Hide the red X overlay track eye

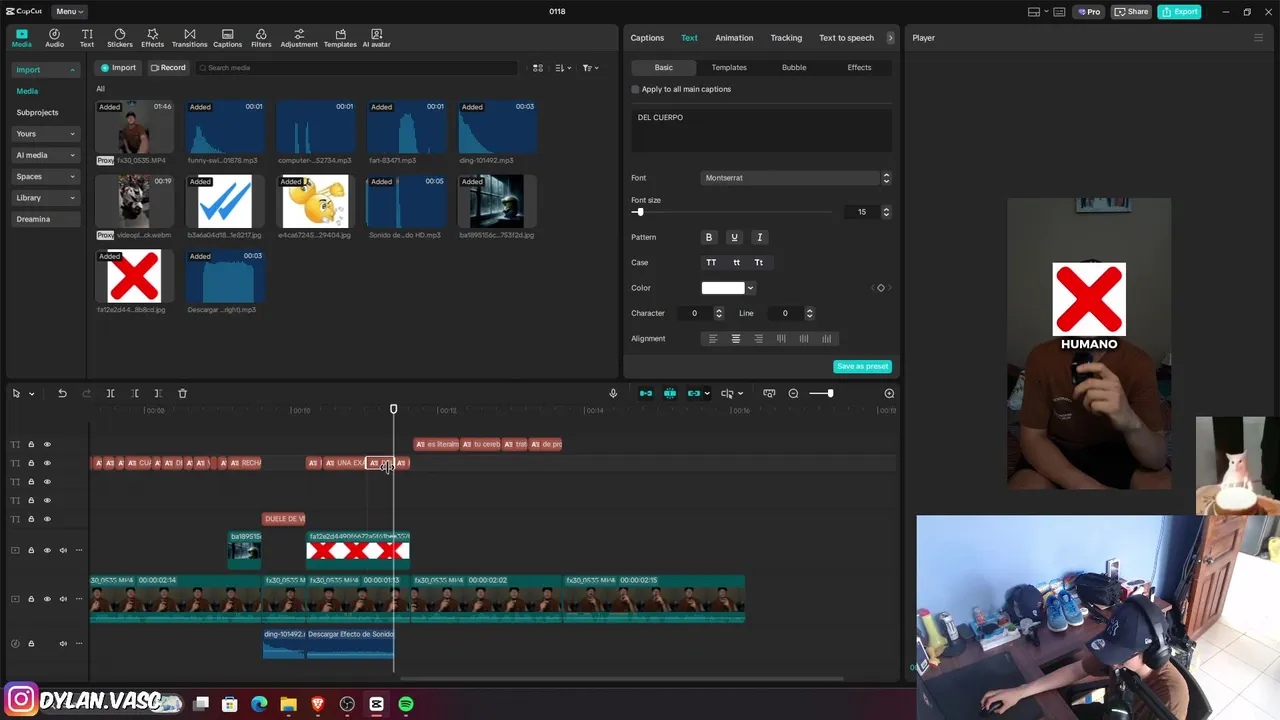point(47,550)
